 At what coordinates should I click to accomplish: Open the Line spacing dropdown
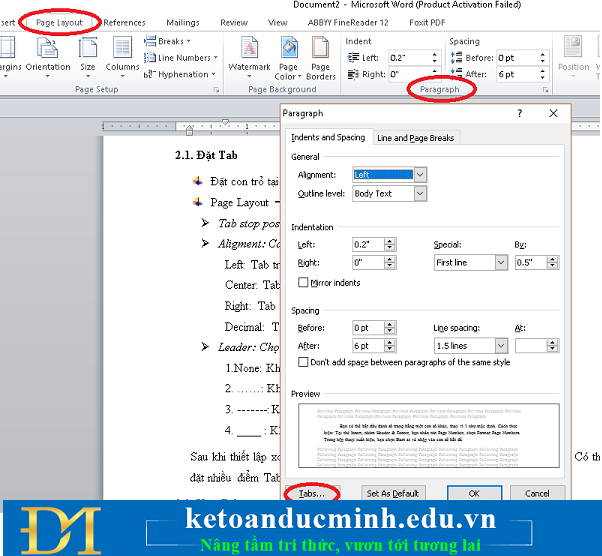pos(471,346)
